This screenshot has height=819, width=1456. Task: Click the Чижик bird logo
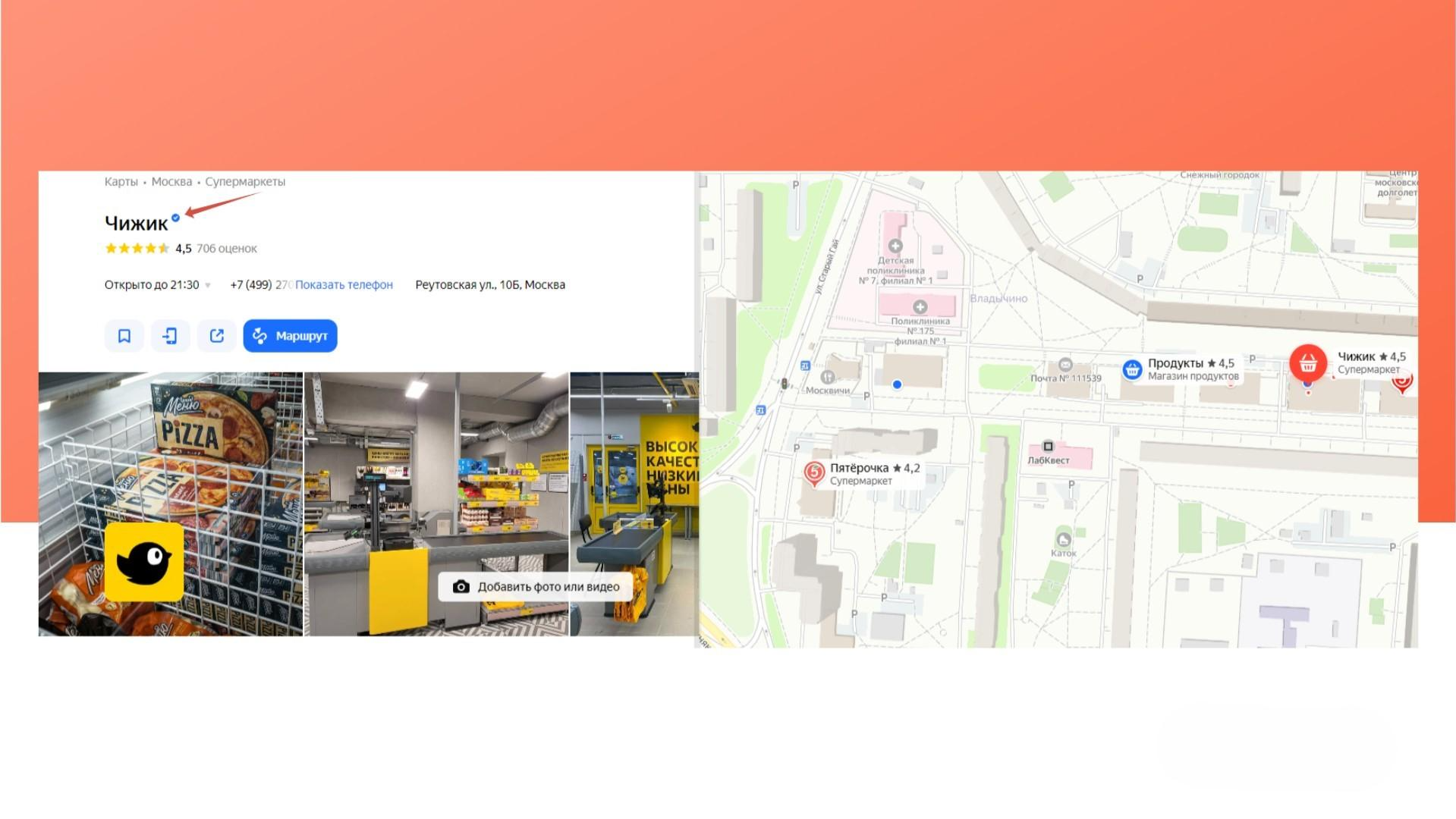[144, 562]
